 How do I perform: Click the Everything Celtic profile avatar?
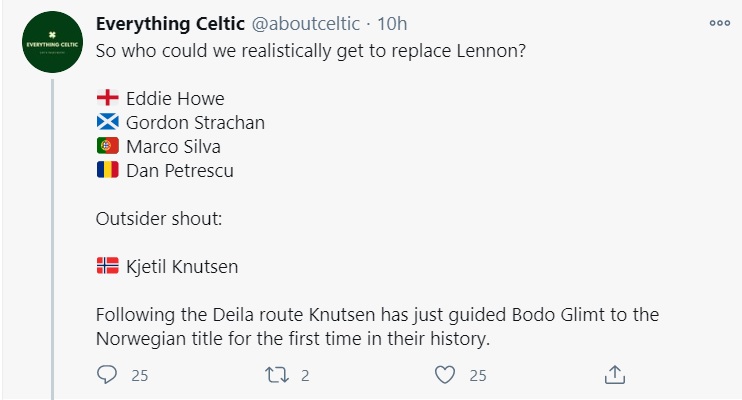(x=52, y=45)
